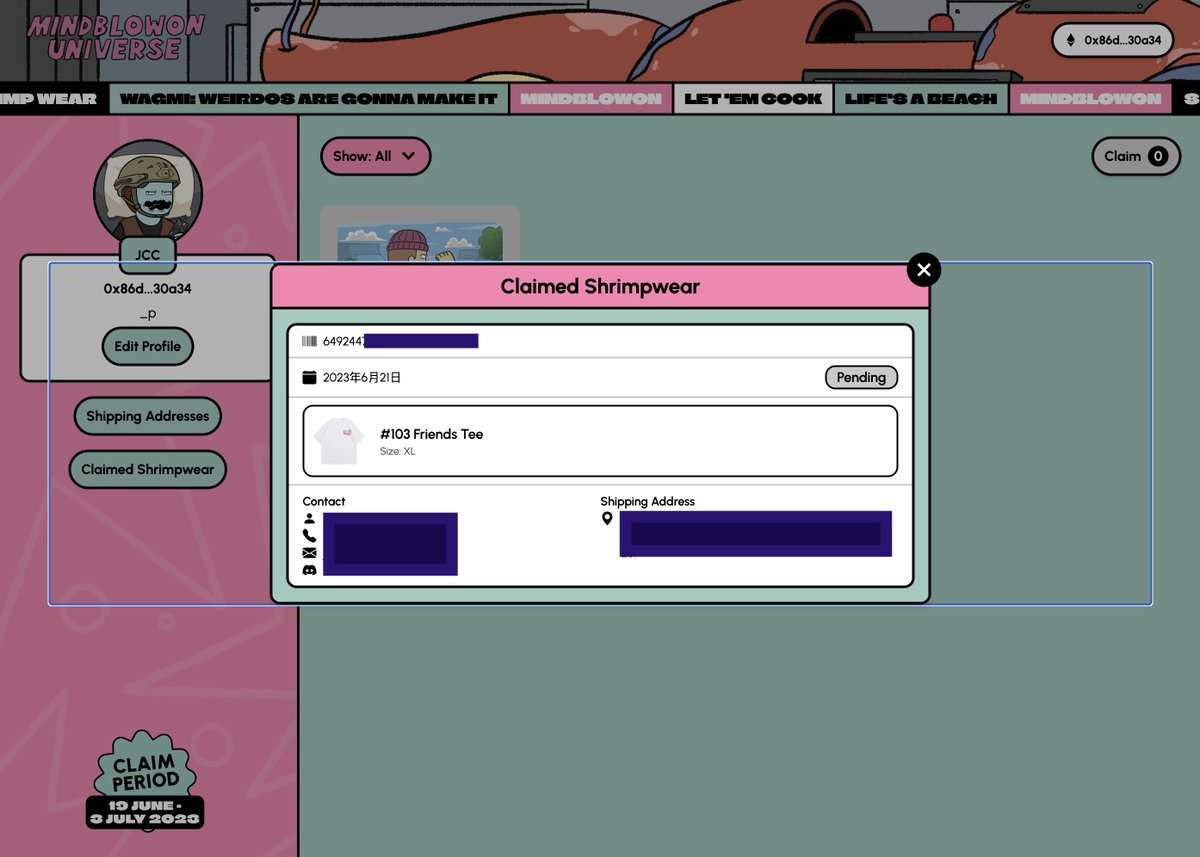
Task: Click the profile avatar picture
Action: pos(148,193)
